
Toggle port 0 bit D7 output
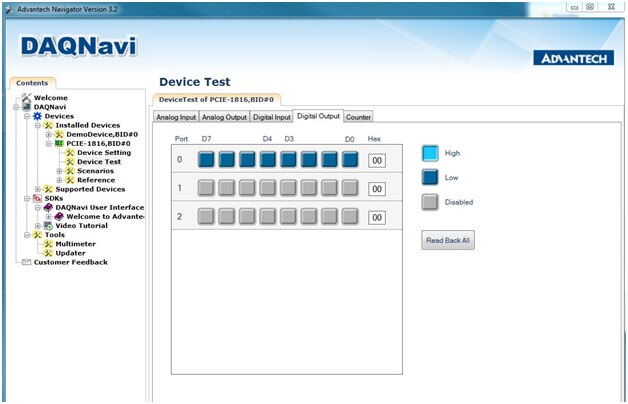(206, 159)
